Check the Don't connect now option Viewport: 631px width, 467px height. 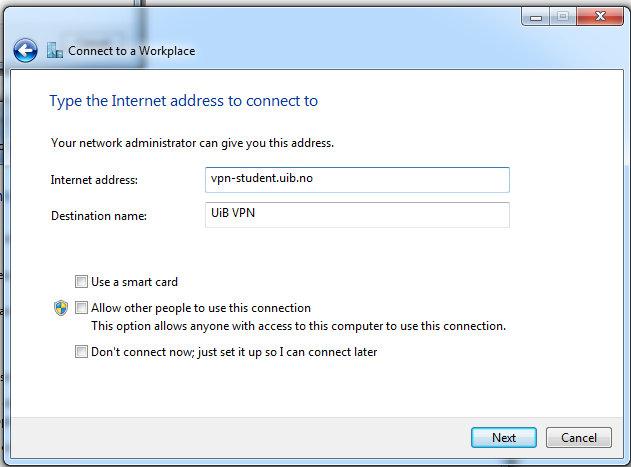point(81,352)
